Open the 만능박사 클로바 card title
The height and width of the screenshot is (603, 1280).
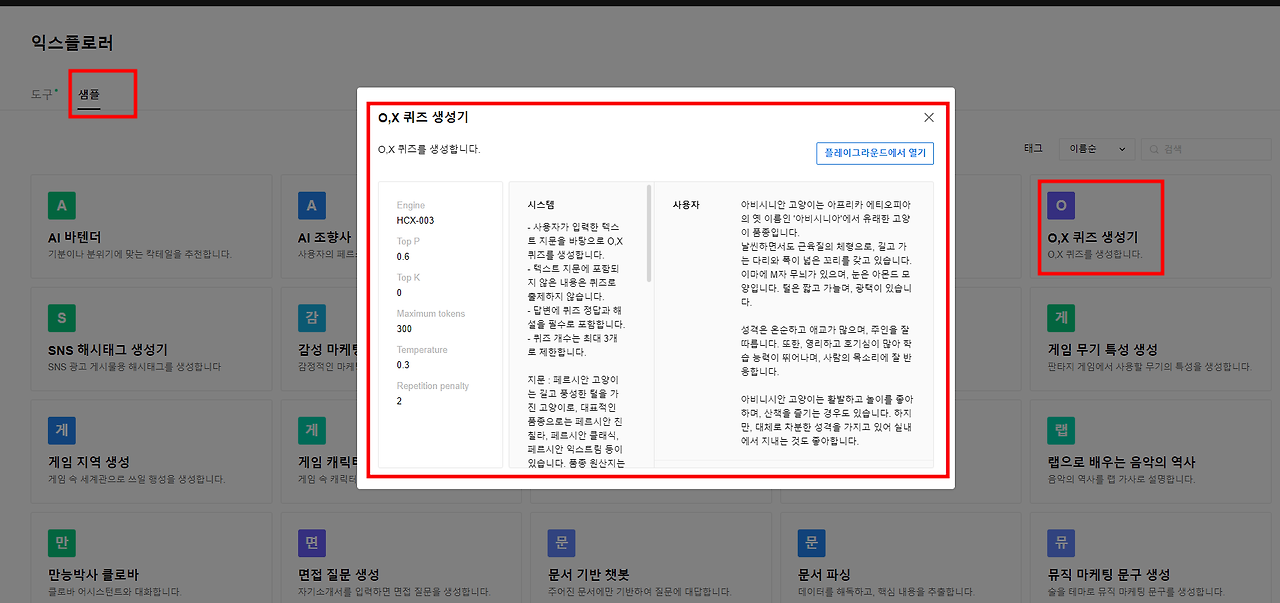pos(93,574)
